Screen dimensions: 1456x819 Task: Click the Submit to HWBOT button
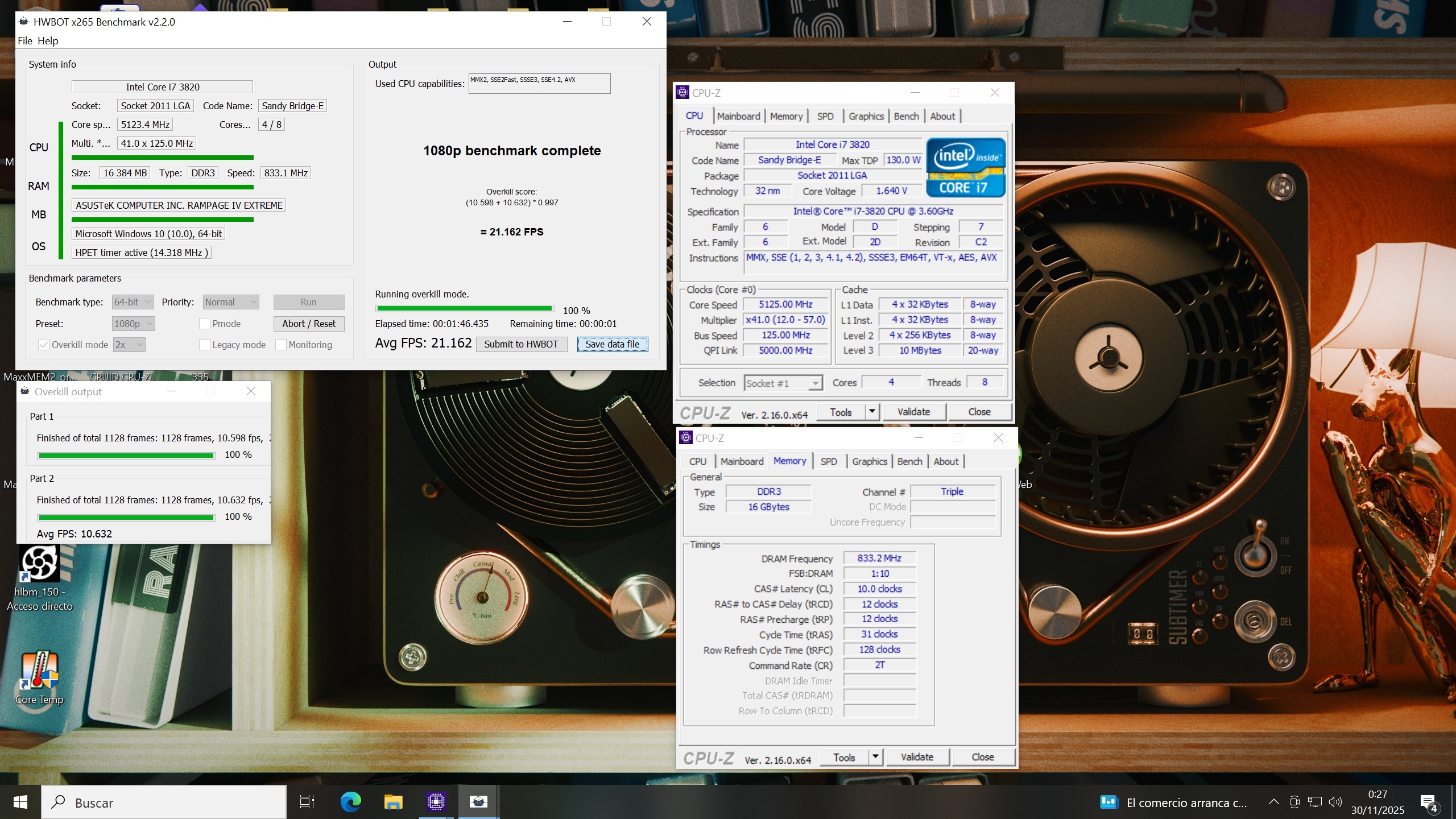pos(521,344)
